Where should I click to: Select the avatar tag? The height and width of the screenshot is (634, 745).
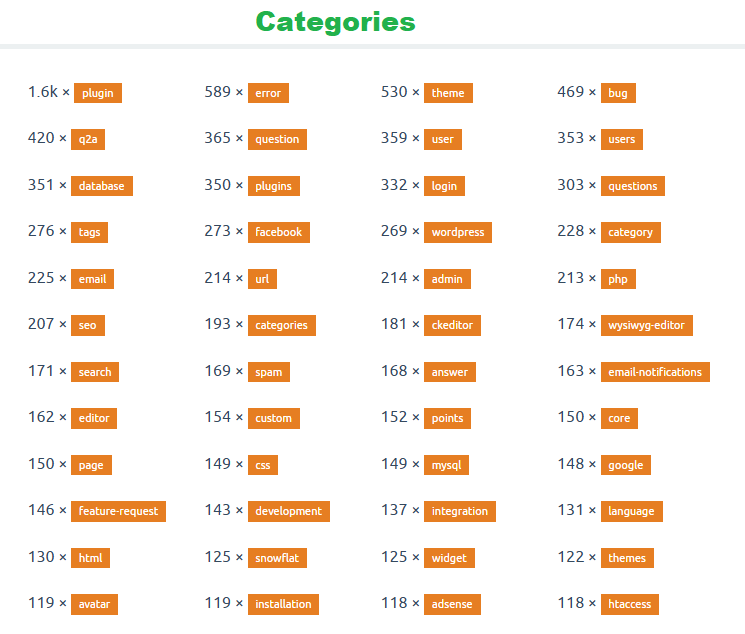click(95, 604)
